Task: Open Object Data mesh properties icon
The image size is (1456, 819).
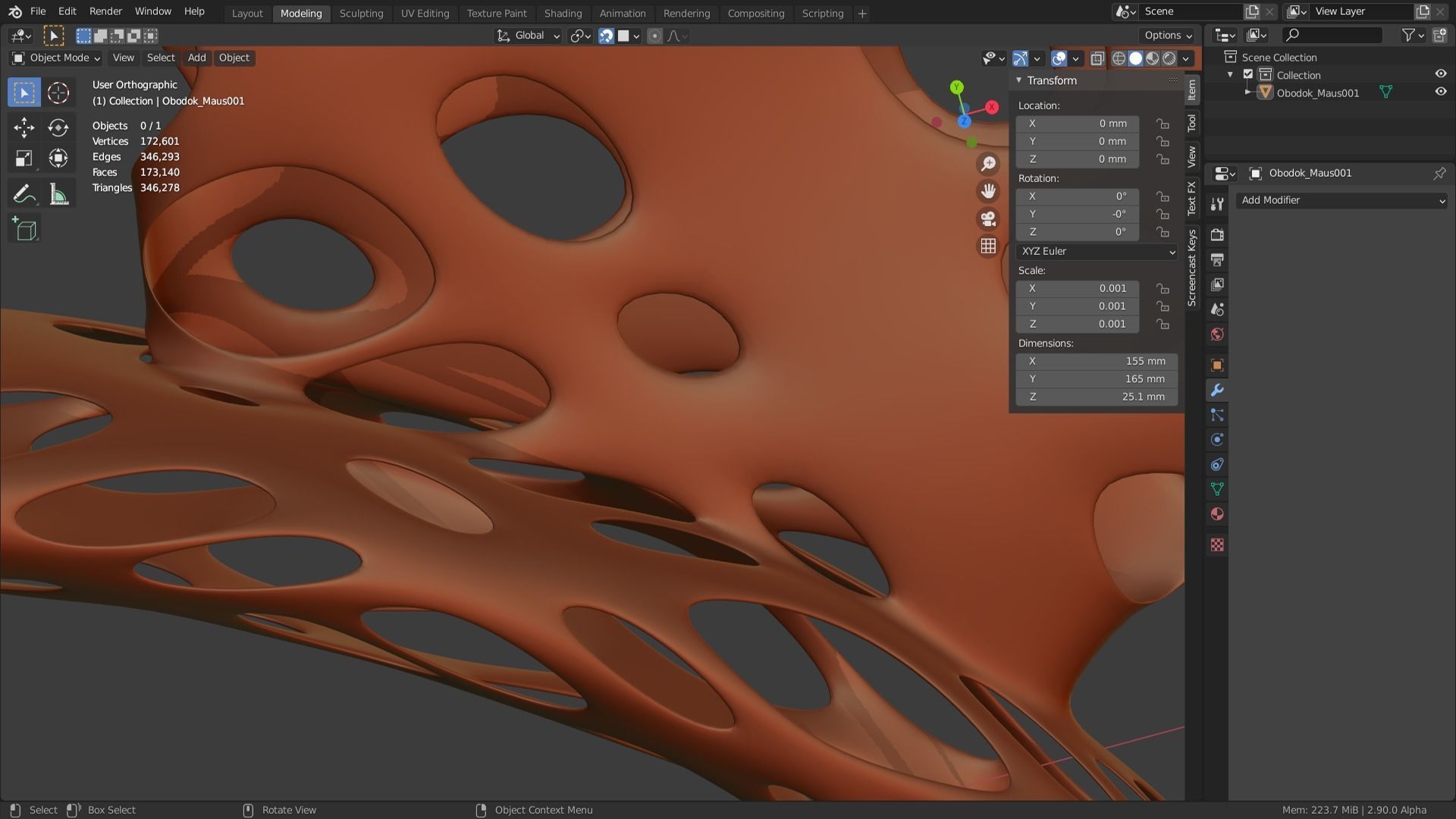Action: coord(1217,489)
